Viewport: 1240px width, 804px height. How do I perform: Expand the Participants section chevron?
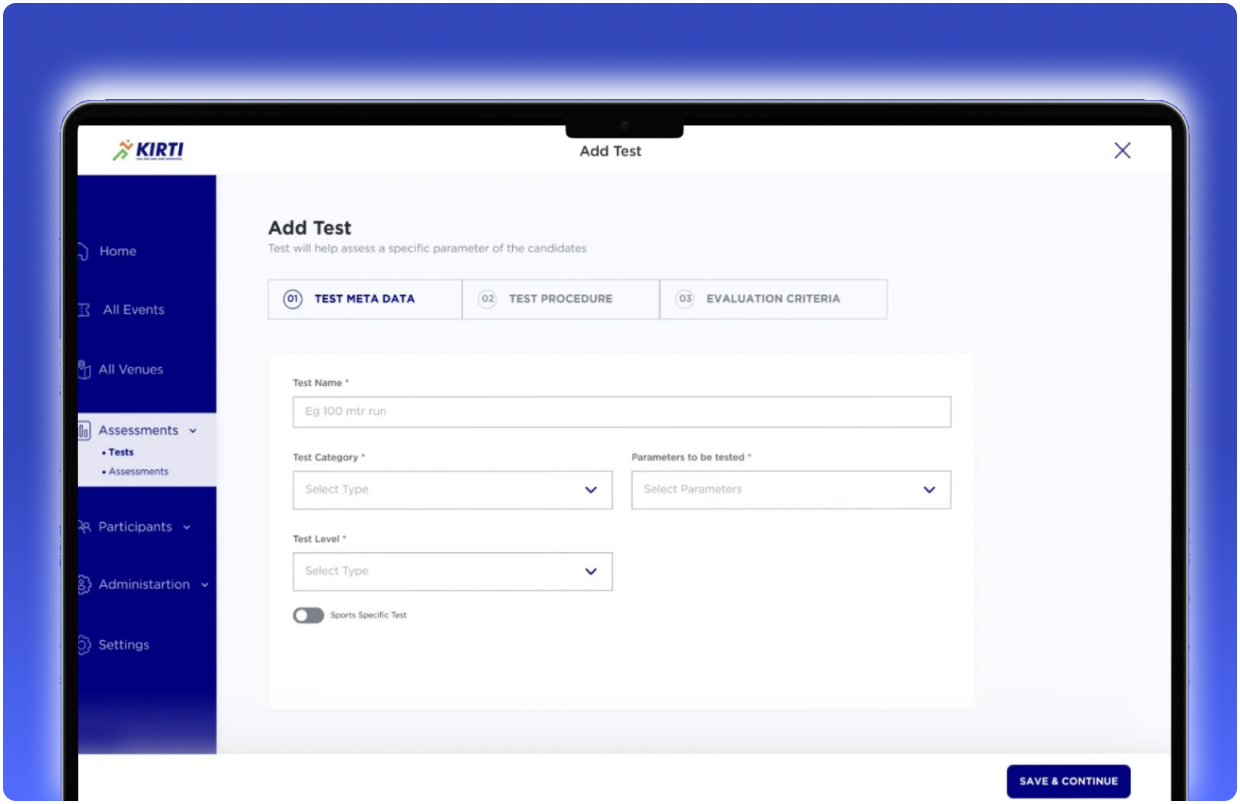pos(186,527)
